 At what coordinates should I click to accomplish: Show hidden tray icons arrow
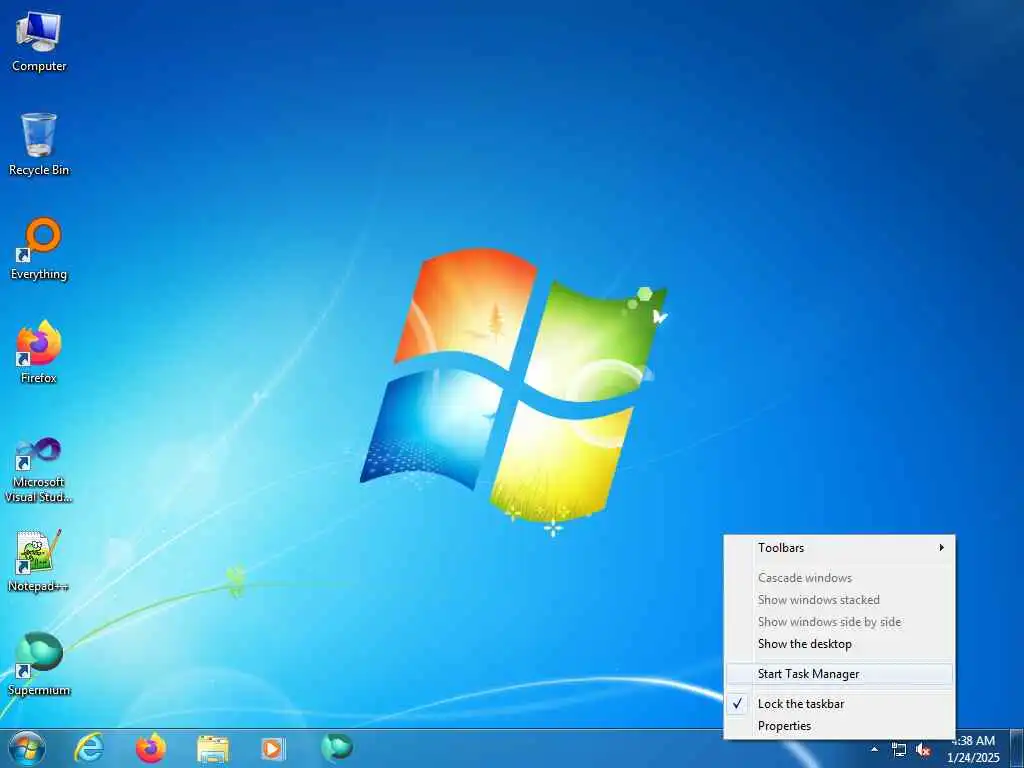coord(874,749)
